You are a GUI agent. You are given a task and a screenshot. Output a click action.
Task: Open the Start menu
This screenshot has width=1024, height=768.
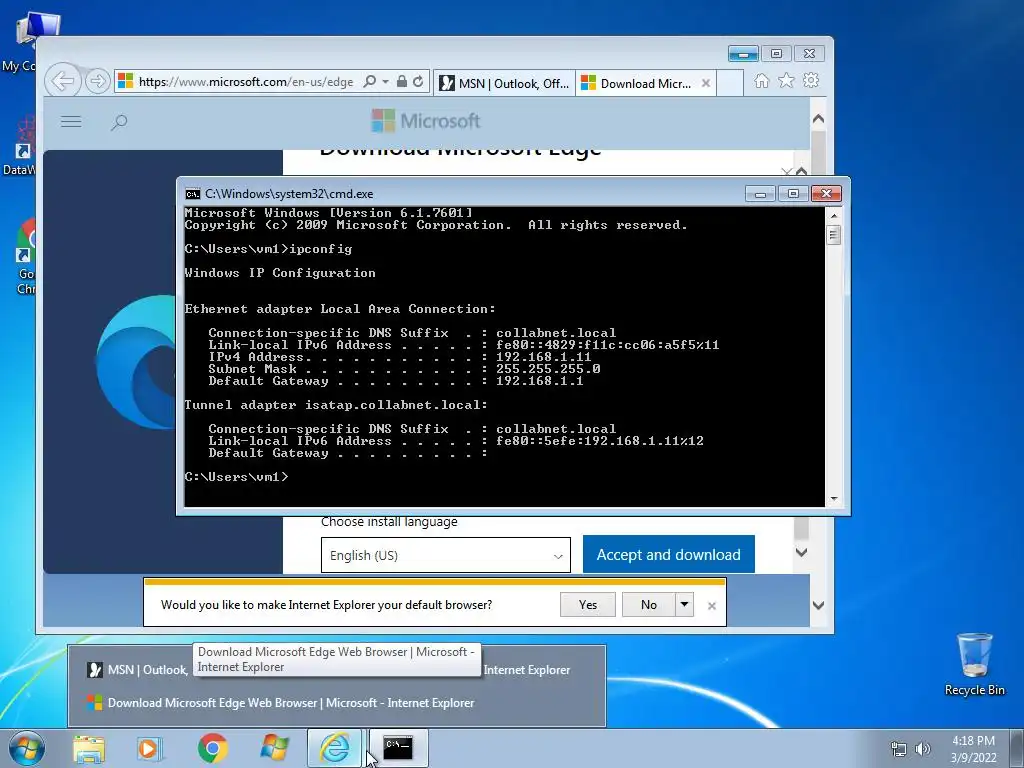point(27,748)
